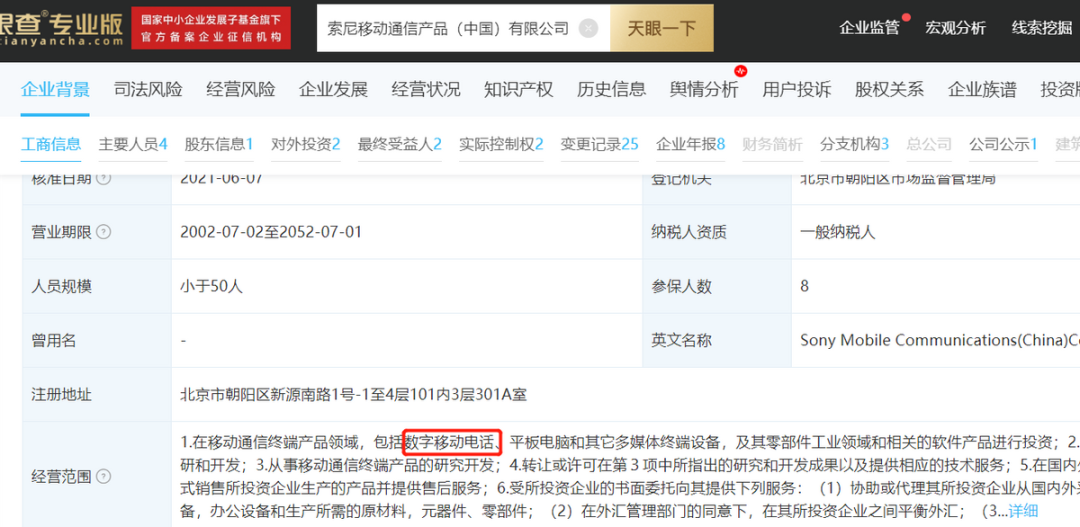
Task: Select 最终受益人 2 sub-tab
Action: tap(399, 145)
